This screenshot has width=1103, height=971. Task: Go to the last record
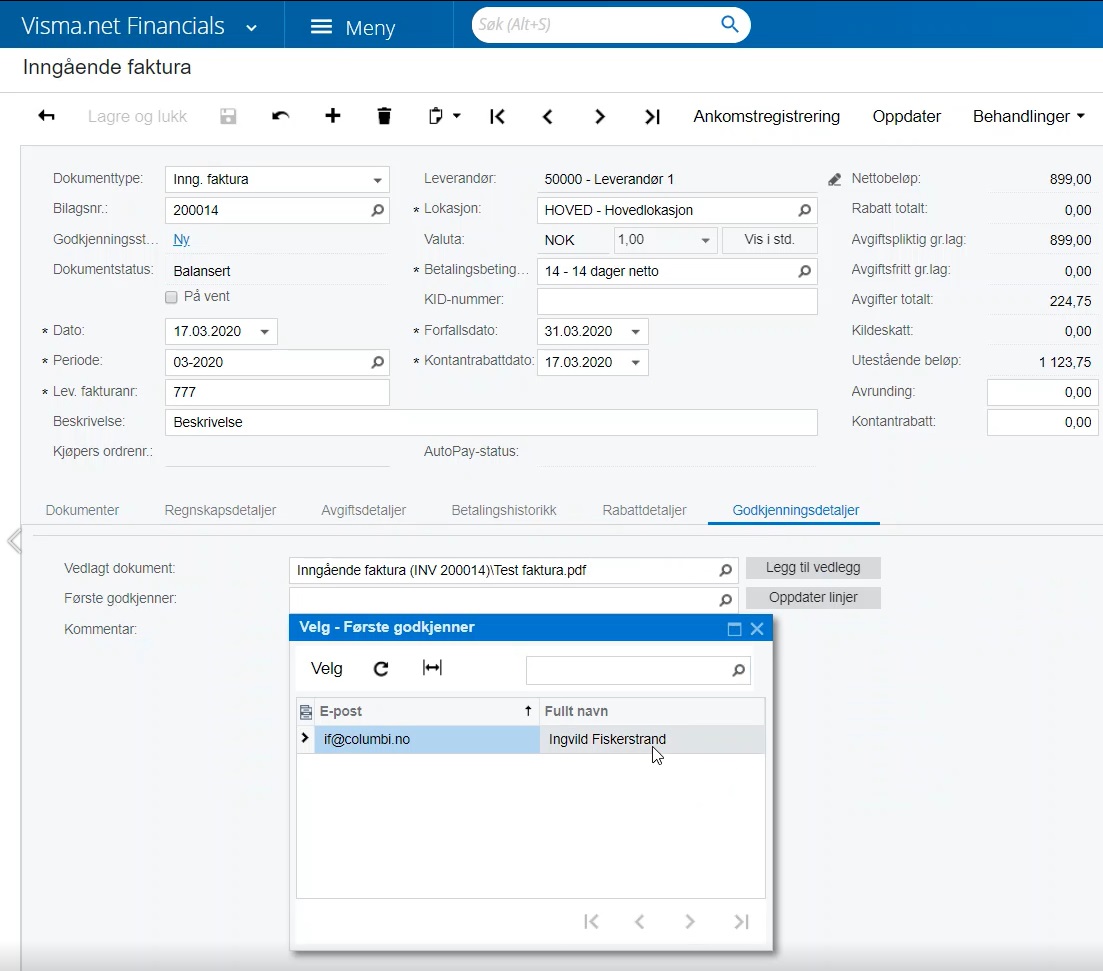point(652,116)
